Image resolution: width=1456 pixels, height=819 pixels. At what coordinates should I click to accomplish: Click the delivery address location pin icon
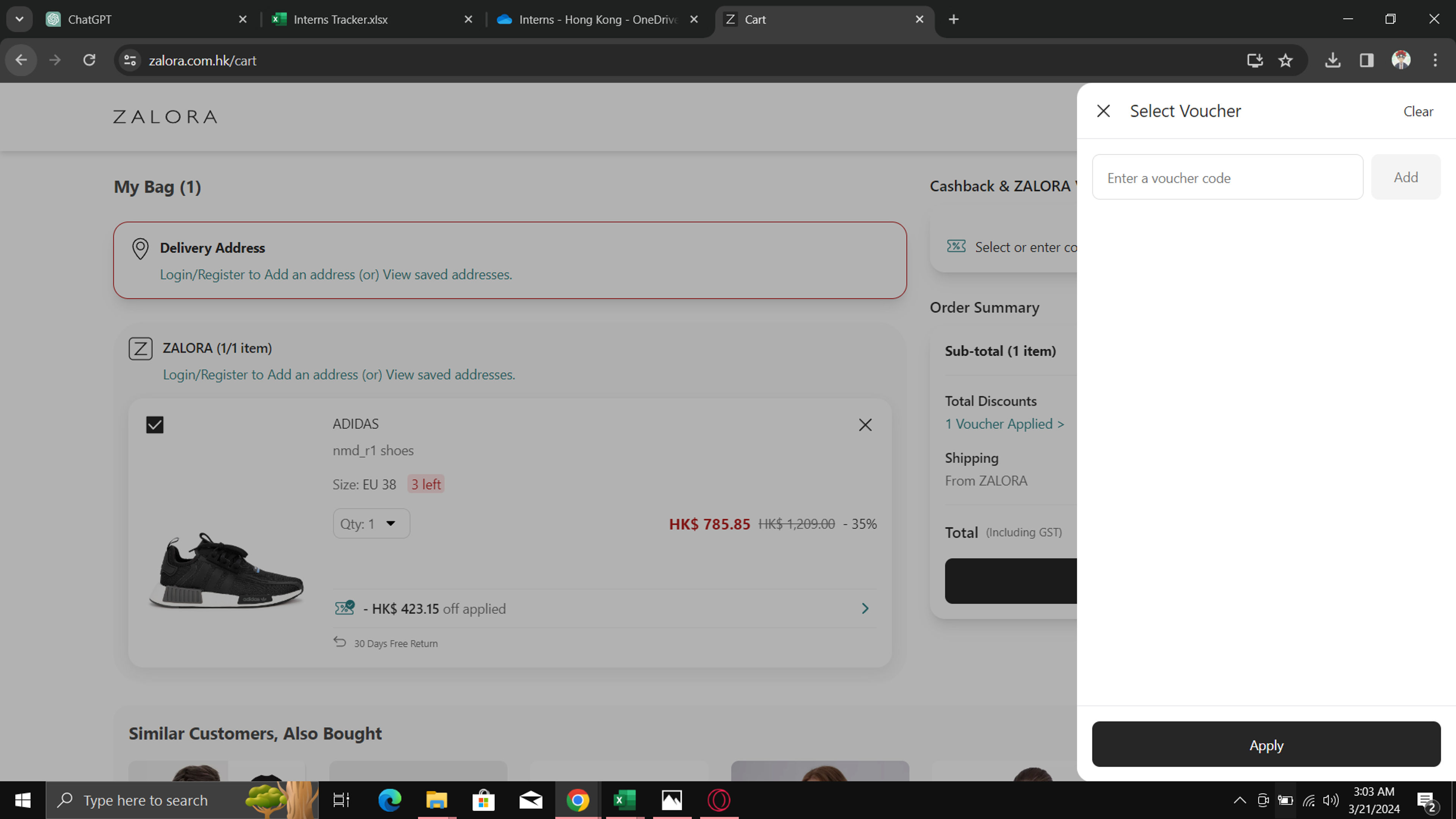click(140, 249)
